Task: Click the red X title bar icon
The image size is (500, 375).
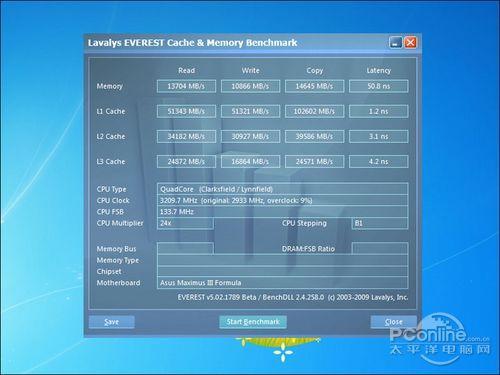Action: coord(410,42)
